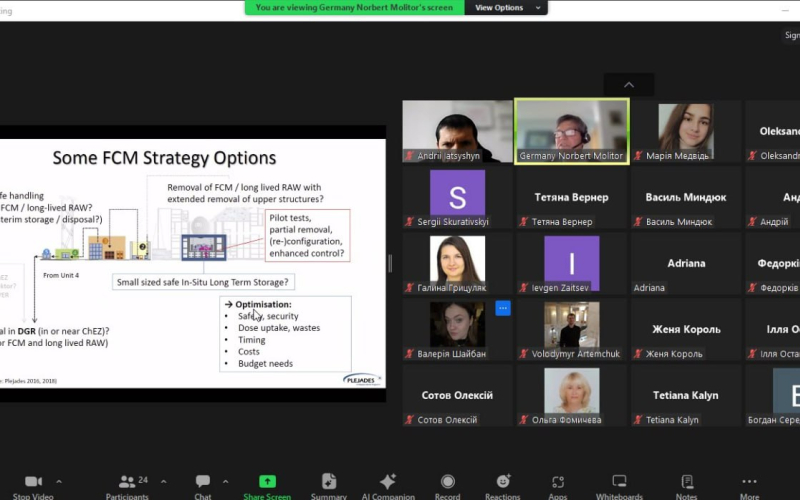Expand the Stop Video options caret
This screenshot has height=500, width=800.
[x=59, y=481]
